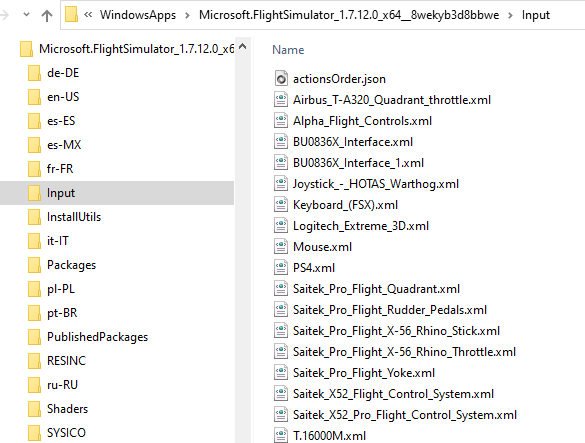Expand the hidden path double-chevron
This screenshot has width=585, height=443.
(x=88, y=15)
